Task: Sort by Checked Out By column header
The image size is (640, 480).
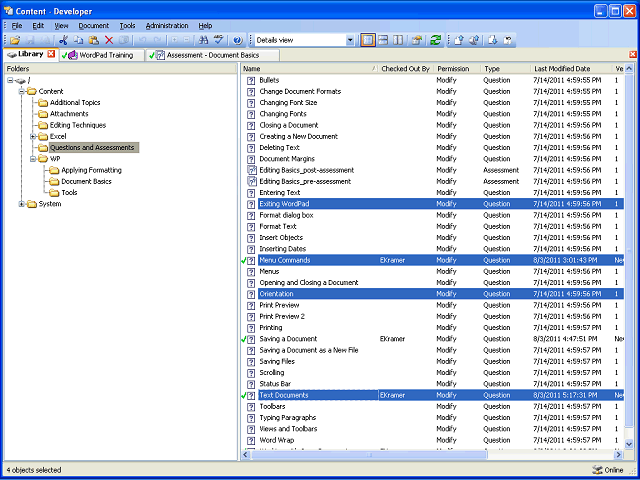Action: [x=406, y=69]
